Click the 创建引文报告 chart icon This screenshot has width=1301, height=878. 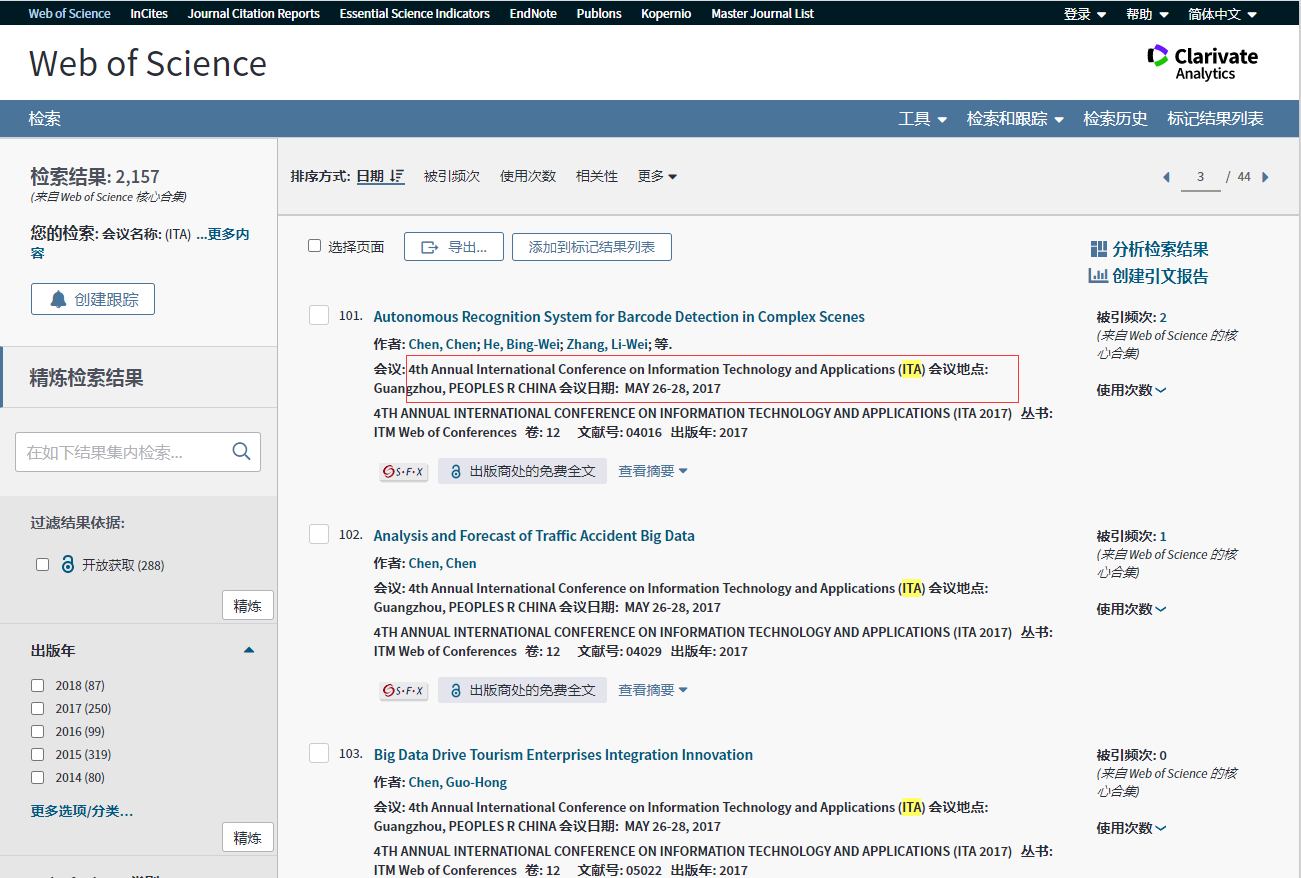pos(1098,276)
